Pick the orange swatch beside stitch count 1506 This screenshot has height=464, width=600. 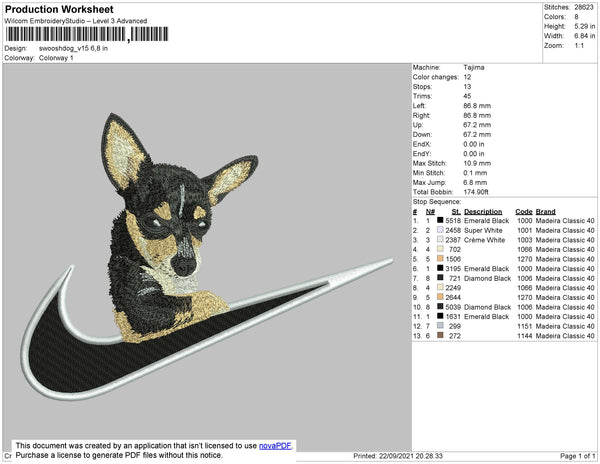click(440, 259)
